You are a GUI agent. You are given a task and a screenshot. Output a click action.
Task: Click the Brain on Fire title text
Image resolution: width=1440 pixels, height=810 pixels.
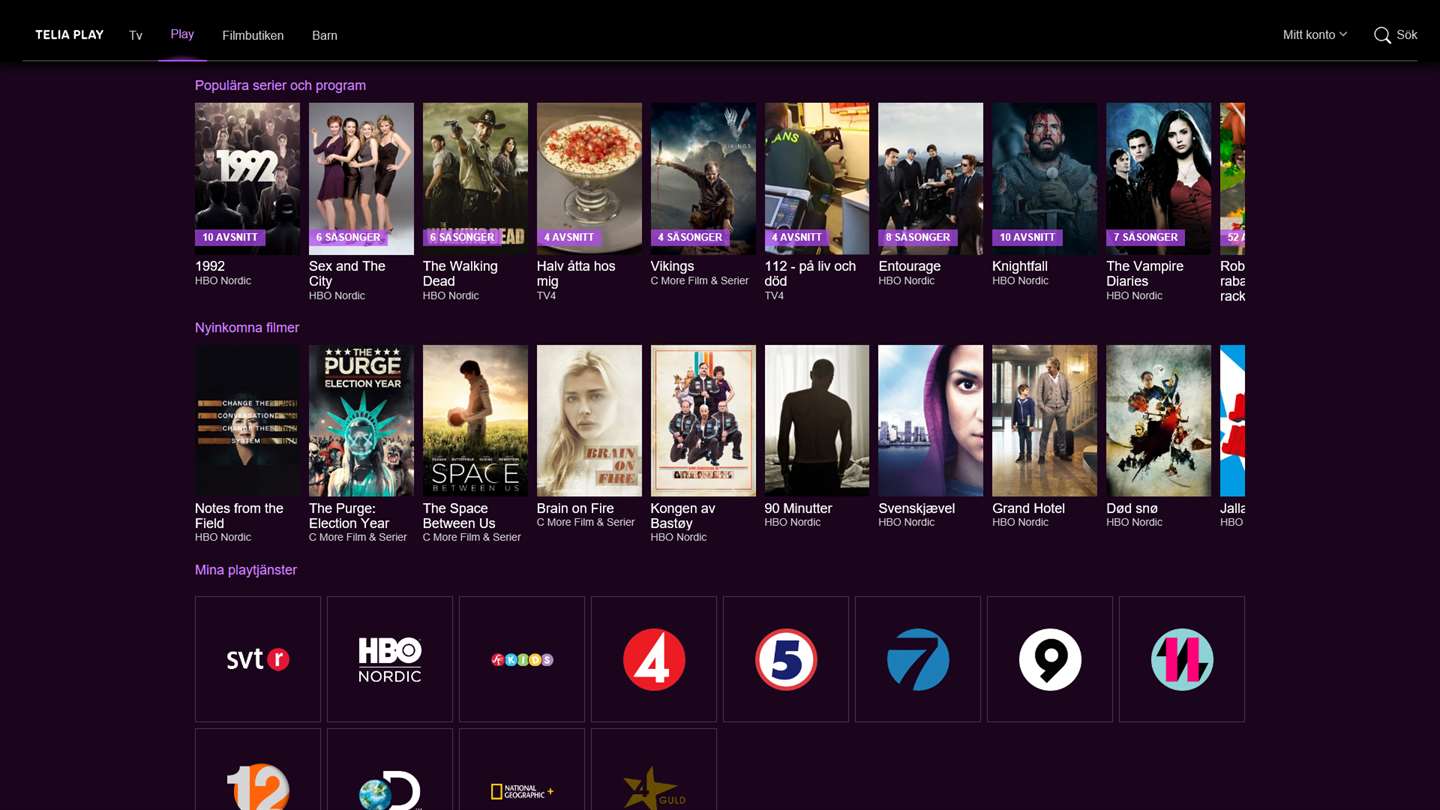tap(576, 508)
